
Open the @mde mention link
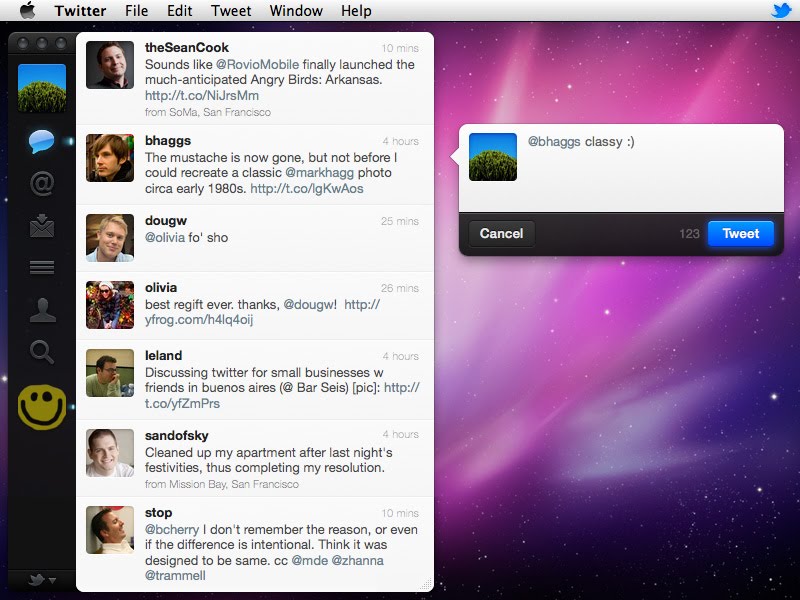[309, 560]
